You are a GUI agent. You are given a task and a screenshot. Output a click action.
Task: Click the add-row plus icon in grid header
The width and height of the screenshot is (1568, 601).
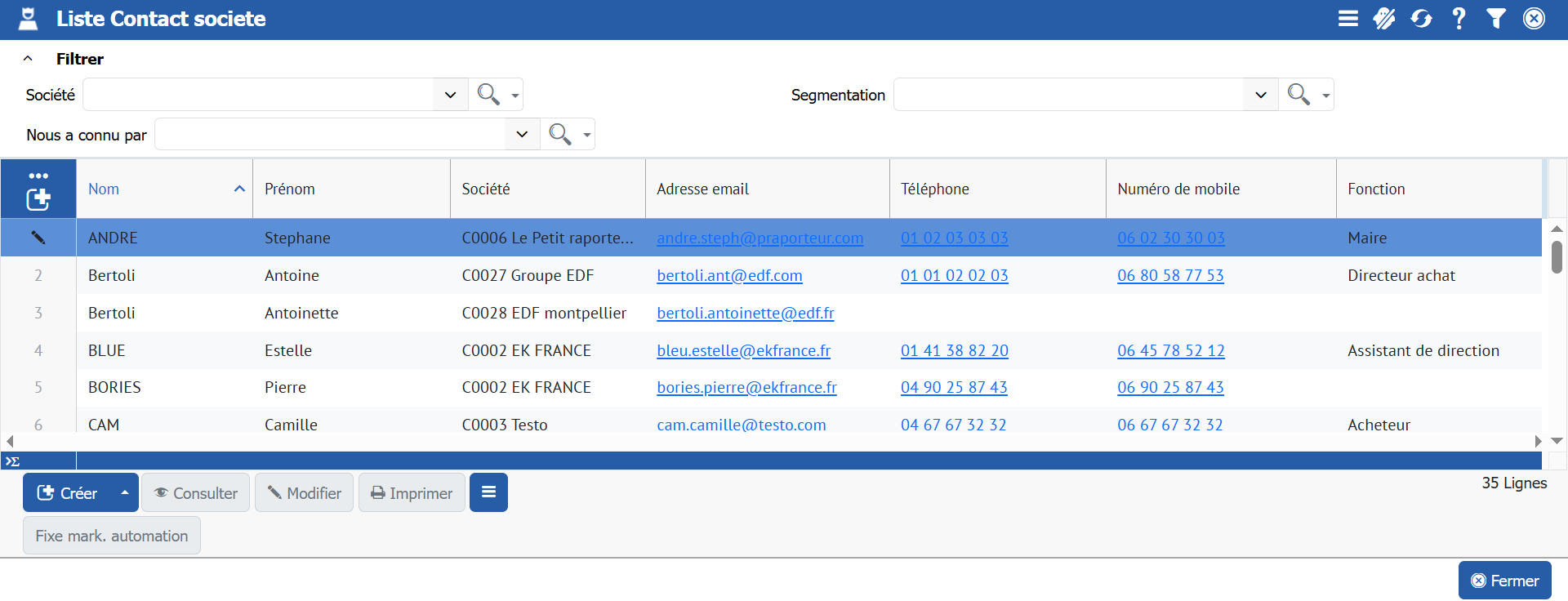click(x=38, y=199)
